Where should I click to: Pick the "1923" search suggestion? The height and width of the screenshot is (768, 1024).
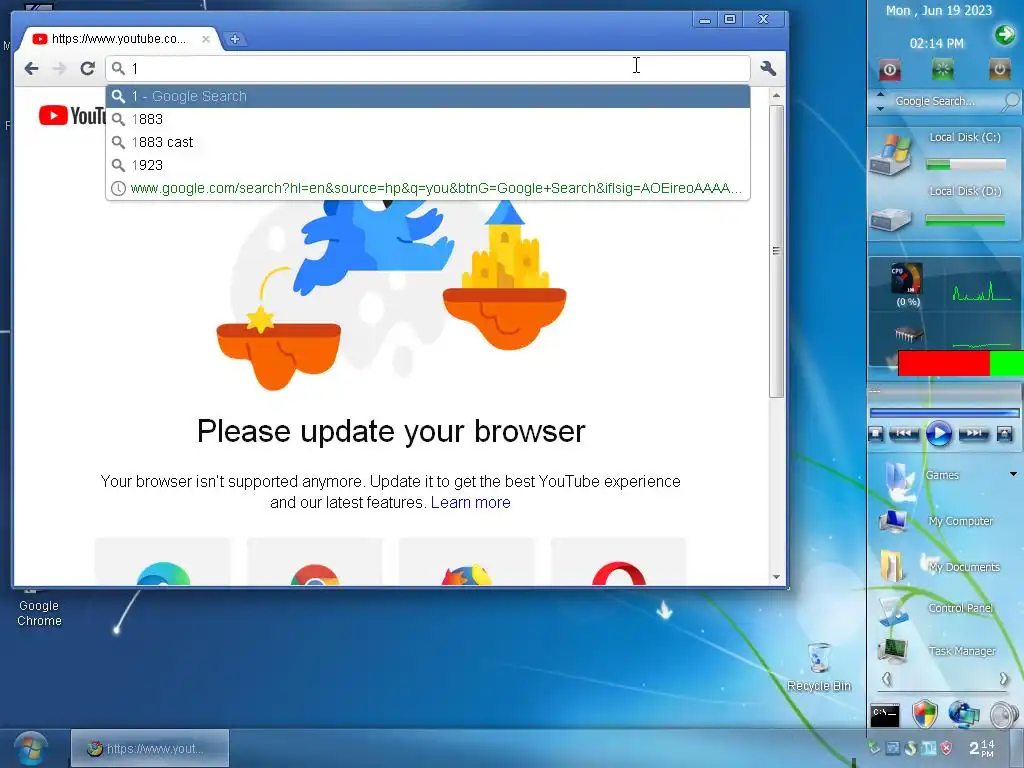[x=428, y=165]
